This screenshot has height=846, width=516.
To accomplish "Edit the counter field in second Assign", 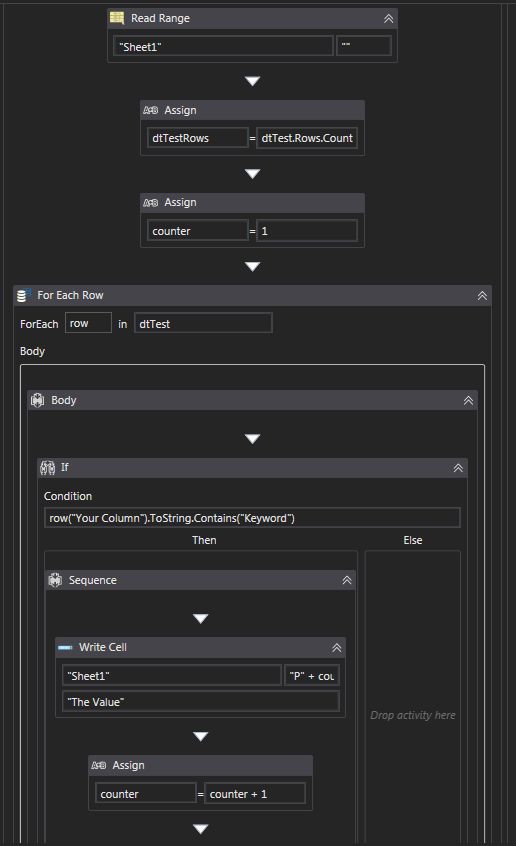I will (x=198, y=231).
